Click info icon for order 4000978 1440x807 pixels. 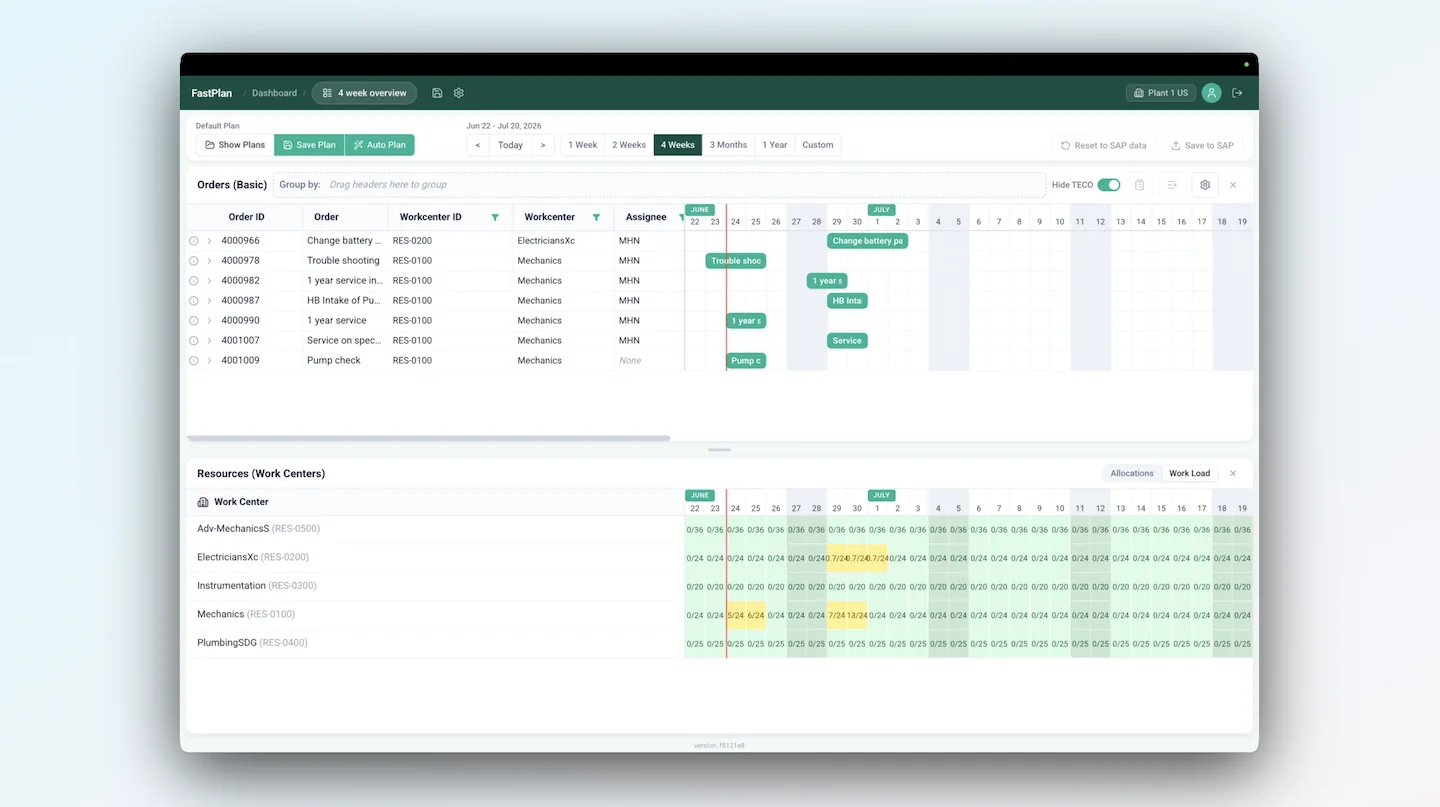[x=194, y=261]
